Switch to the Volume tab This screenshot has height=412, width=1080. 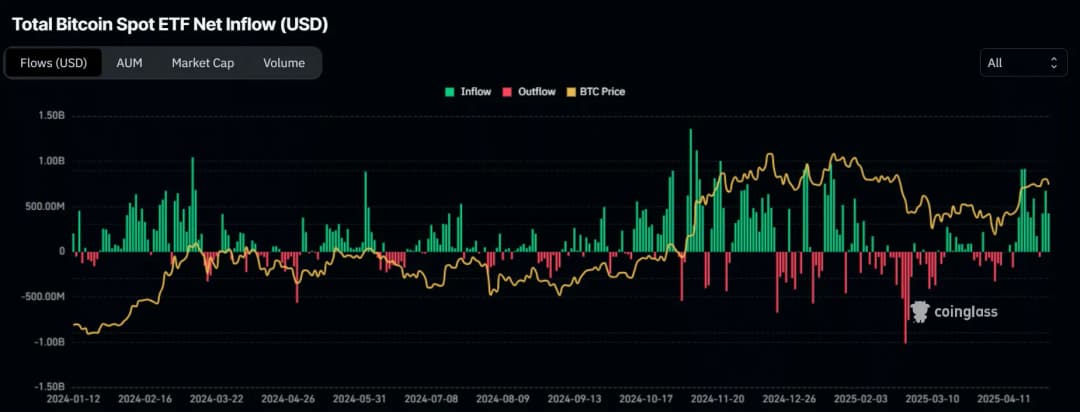(284, 63)
